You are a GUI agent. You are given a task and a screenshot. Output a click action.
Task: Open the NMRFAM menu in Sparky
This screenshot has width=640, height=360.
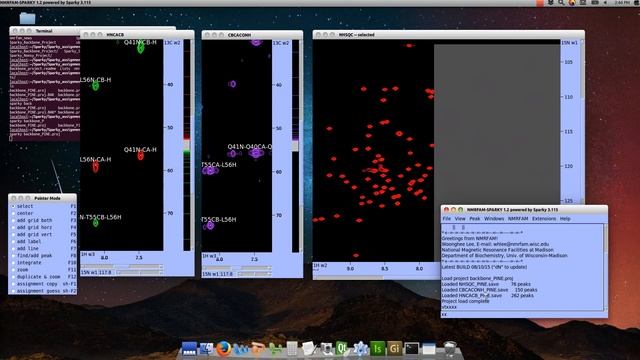click(518, 219)
